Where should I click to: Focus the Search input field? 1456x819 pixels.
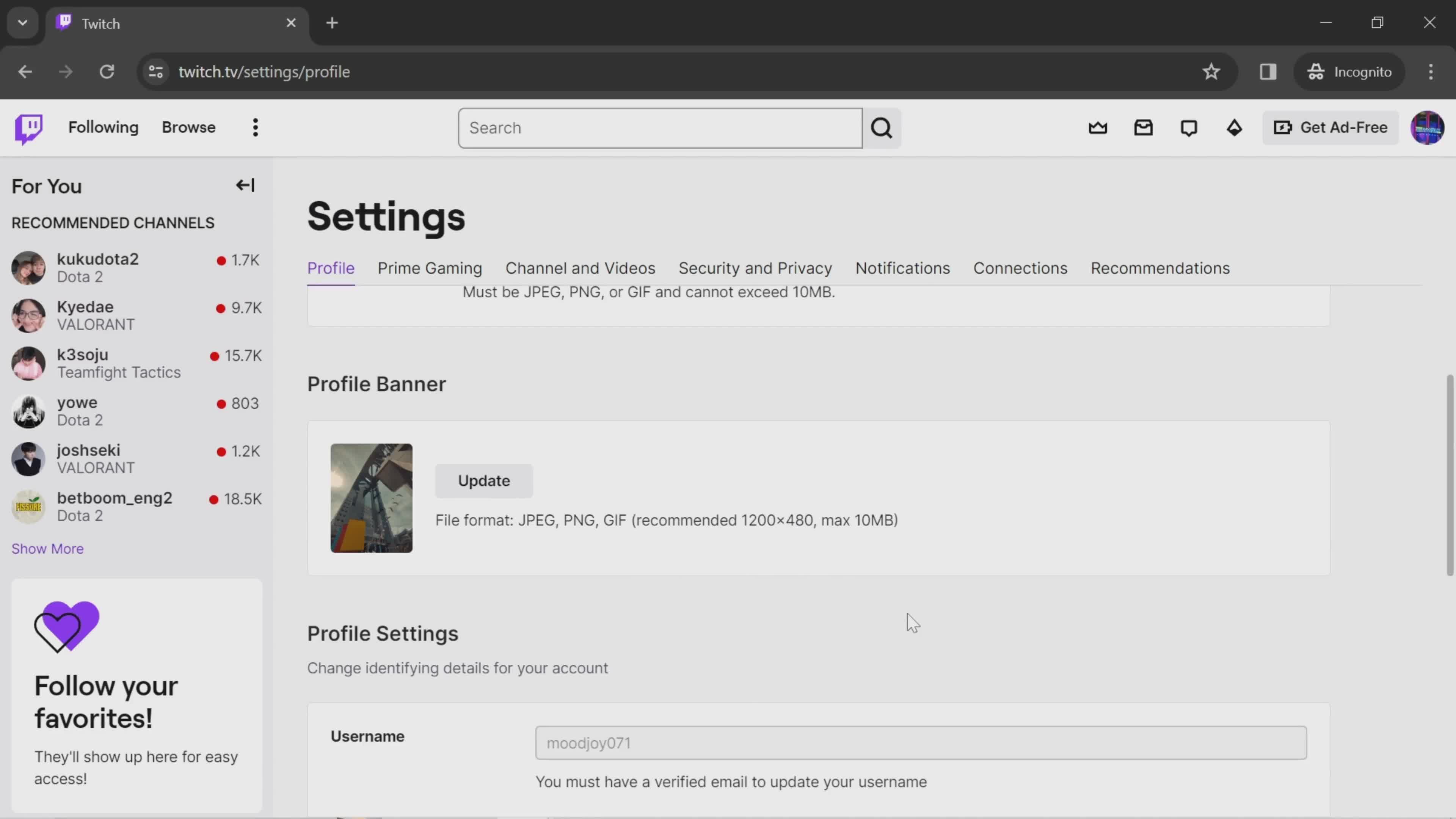click(660, 128)
